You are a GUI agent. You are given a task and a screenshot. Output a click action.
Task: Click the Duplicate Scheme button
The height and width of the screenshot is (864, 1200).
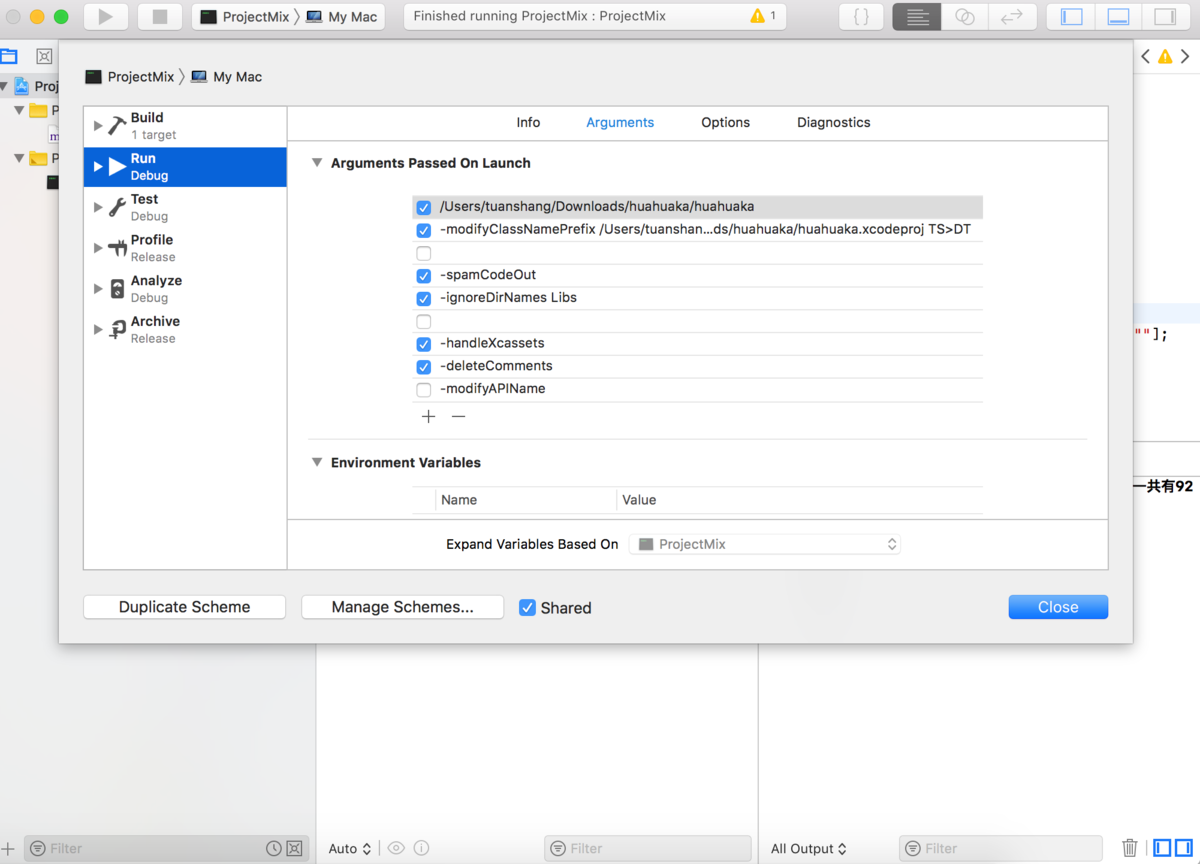(x=184, y=607)
